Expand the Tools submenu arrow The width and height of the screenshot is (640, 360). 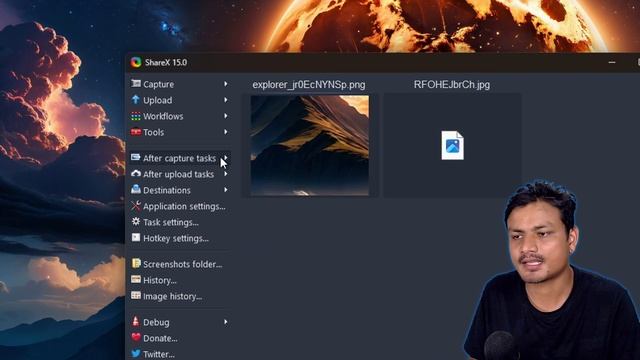[225, 132]
